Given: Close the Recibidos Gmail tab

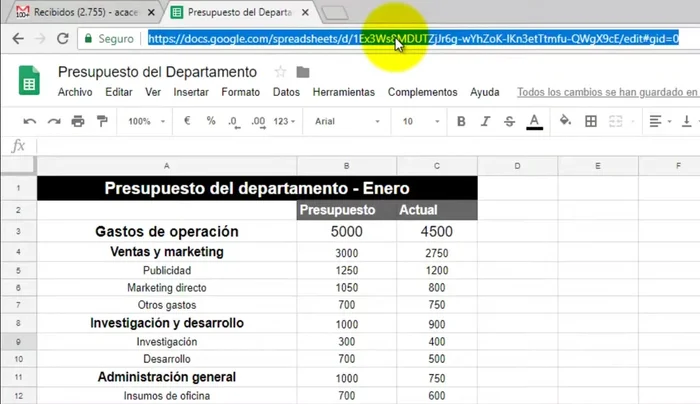Looking at the screenshot, I should [151, 12].
